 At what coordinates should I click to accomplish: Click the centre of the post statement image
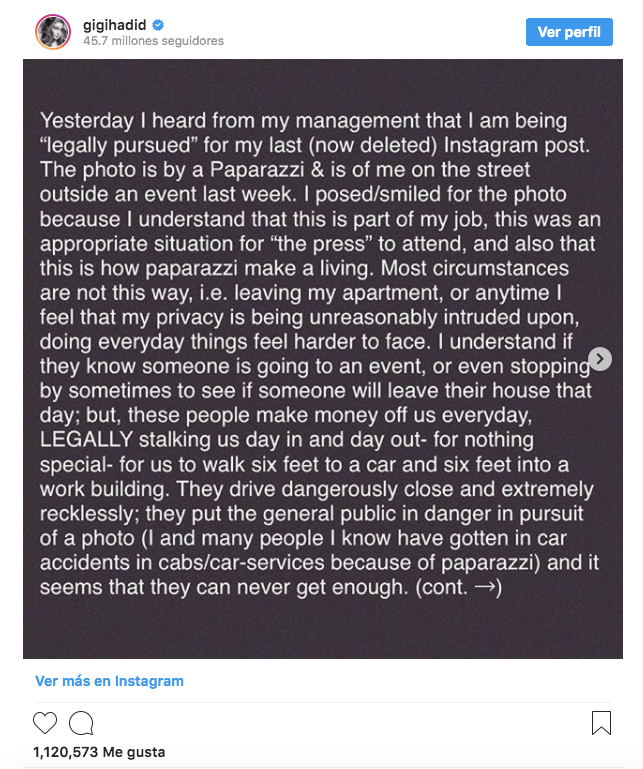tap(323, 358)
